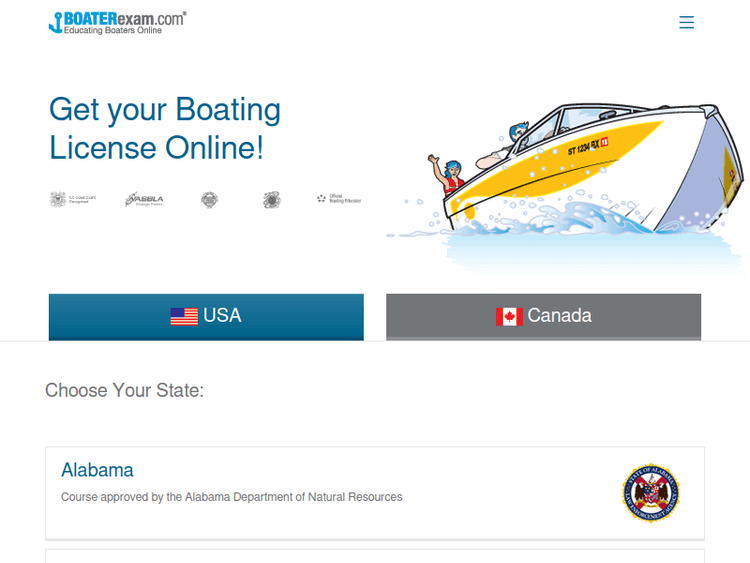Open the Alabama state link
The height and width of the screenshot is (563, 750).
(97, 470)
